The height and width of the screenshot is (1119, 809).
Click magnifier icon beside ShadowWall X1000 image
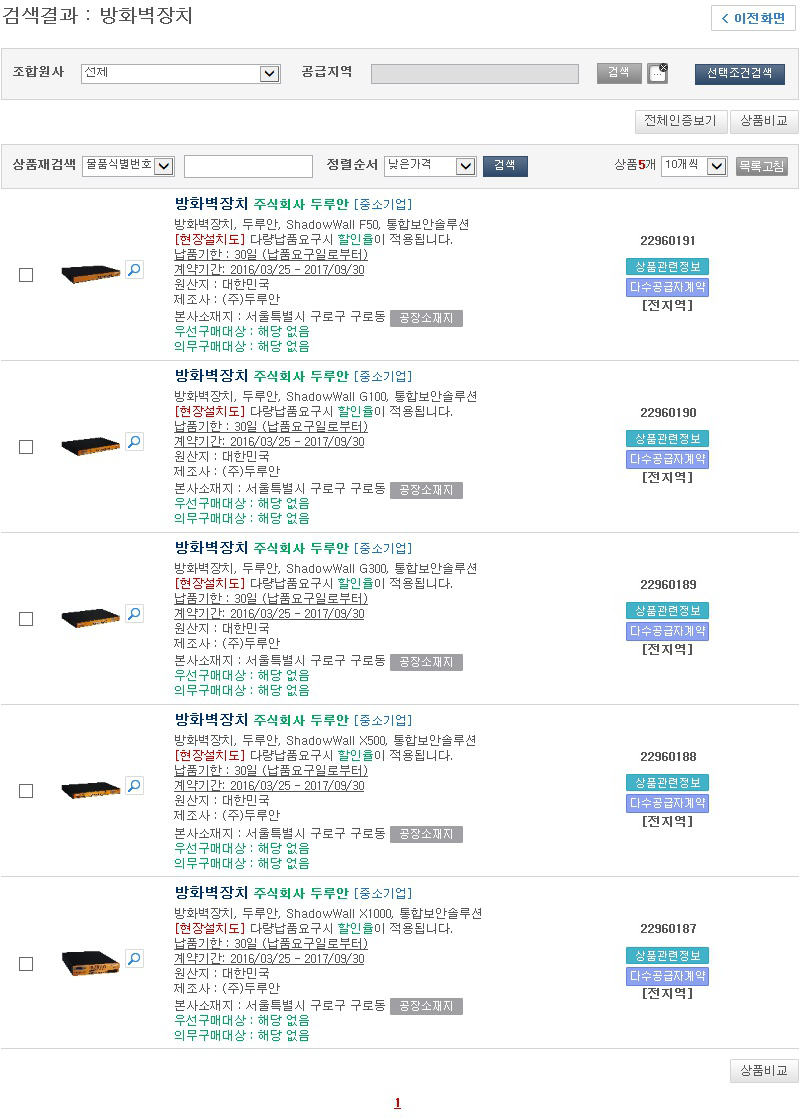tap(134, 958)
